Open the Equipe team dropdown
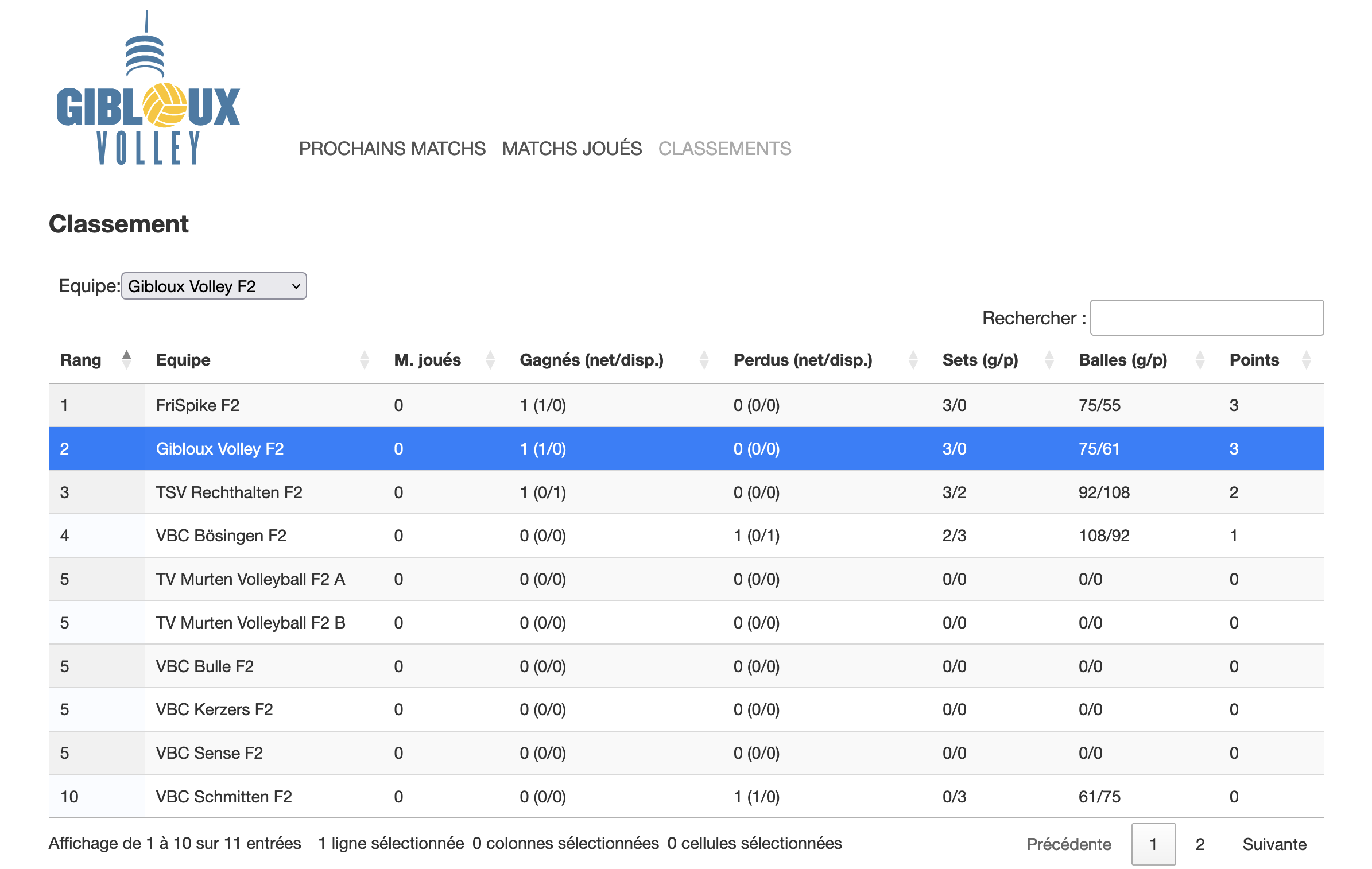This screenshot has height=869, width=1372. pyautogui.click(x=214, y=286)
